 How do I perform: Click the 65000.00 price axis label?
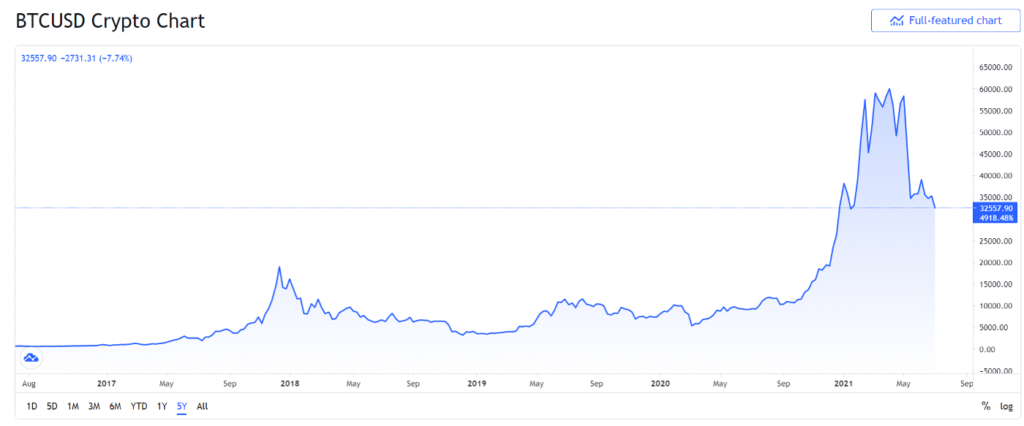[x=991, y=68]
